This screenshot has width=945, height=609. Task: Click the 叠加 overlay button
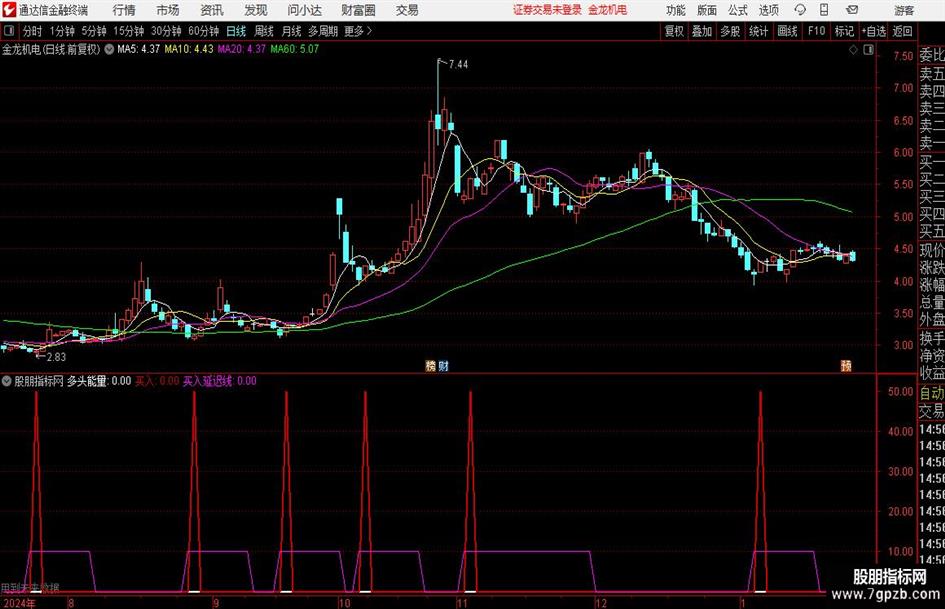(x=702, y=31)
